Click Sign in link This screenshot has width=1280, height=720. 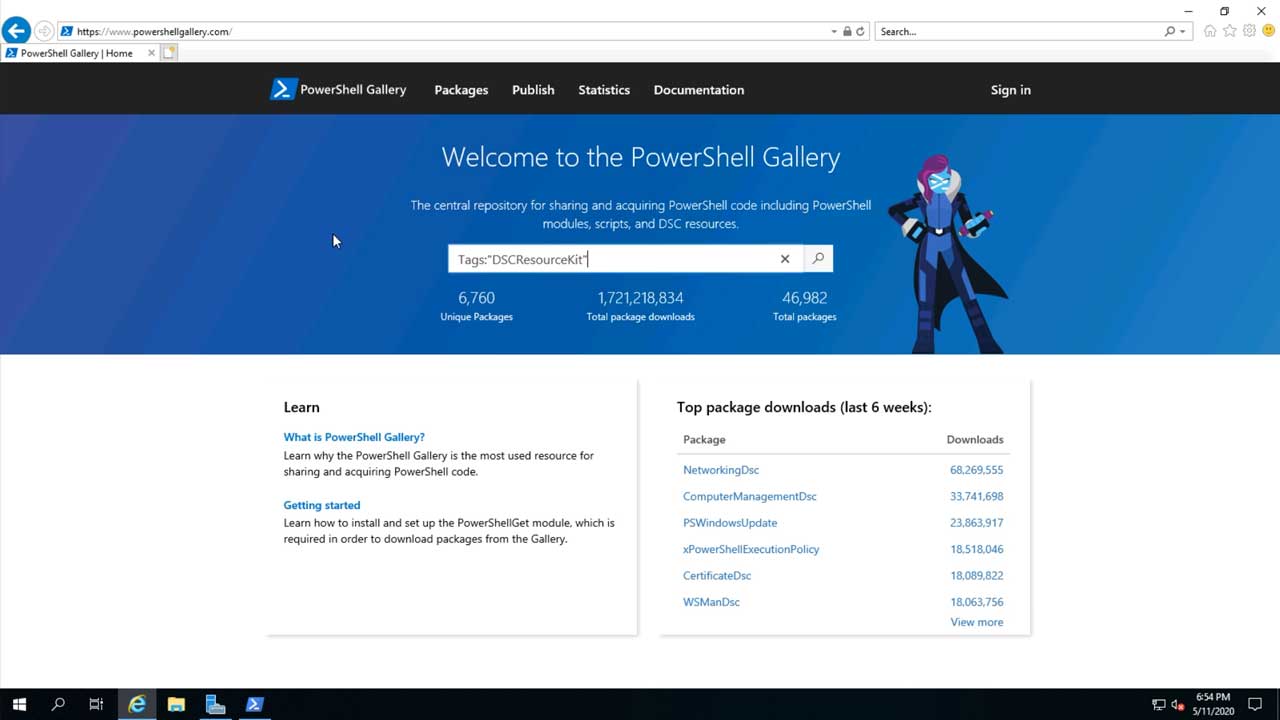point(1010,90)
